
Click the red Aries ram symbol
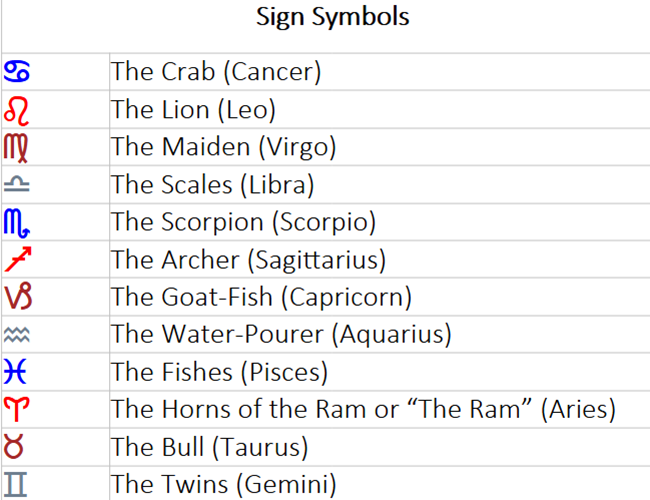(17, 410)
